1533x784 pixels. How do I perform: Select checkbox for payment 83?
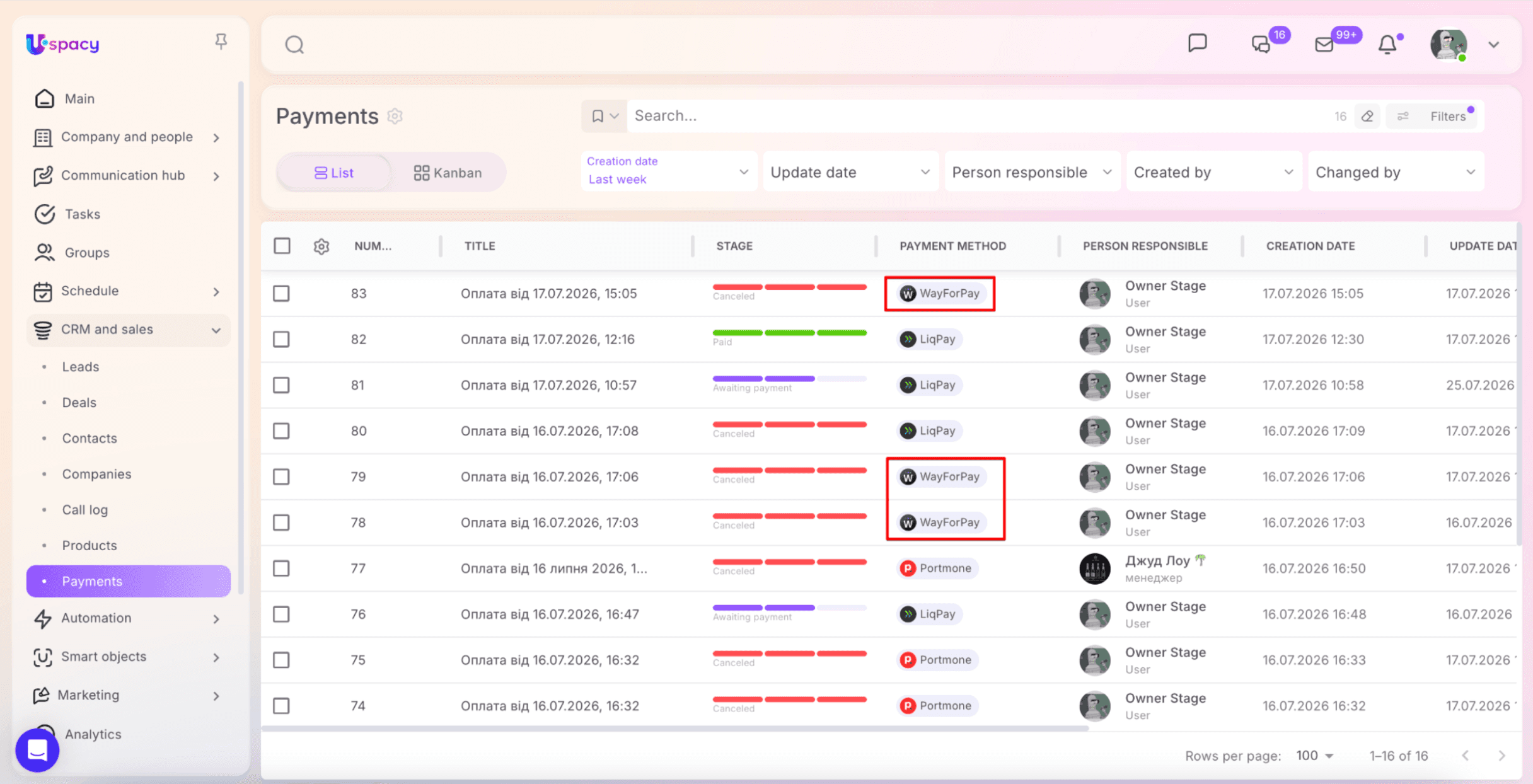(281, 294)
